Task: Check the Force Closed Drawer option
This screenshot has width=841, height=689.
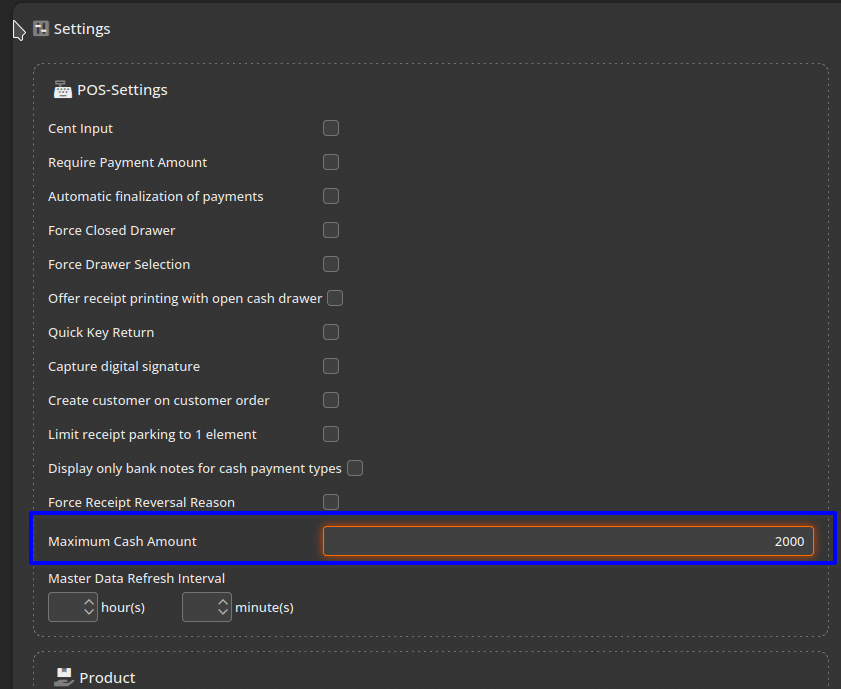Action: [x=331, y=230]
